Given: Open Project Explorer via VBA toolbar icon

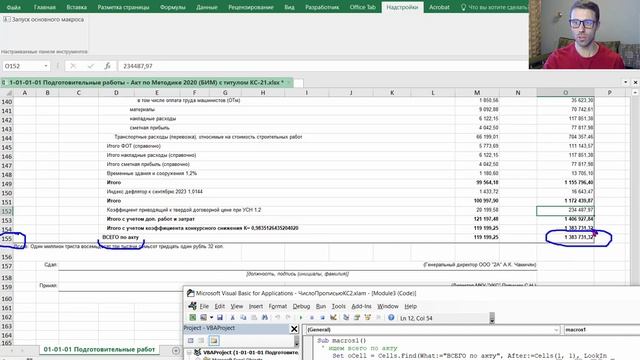Looking at the screenshot, I should [x=346, y=318].
